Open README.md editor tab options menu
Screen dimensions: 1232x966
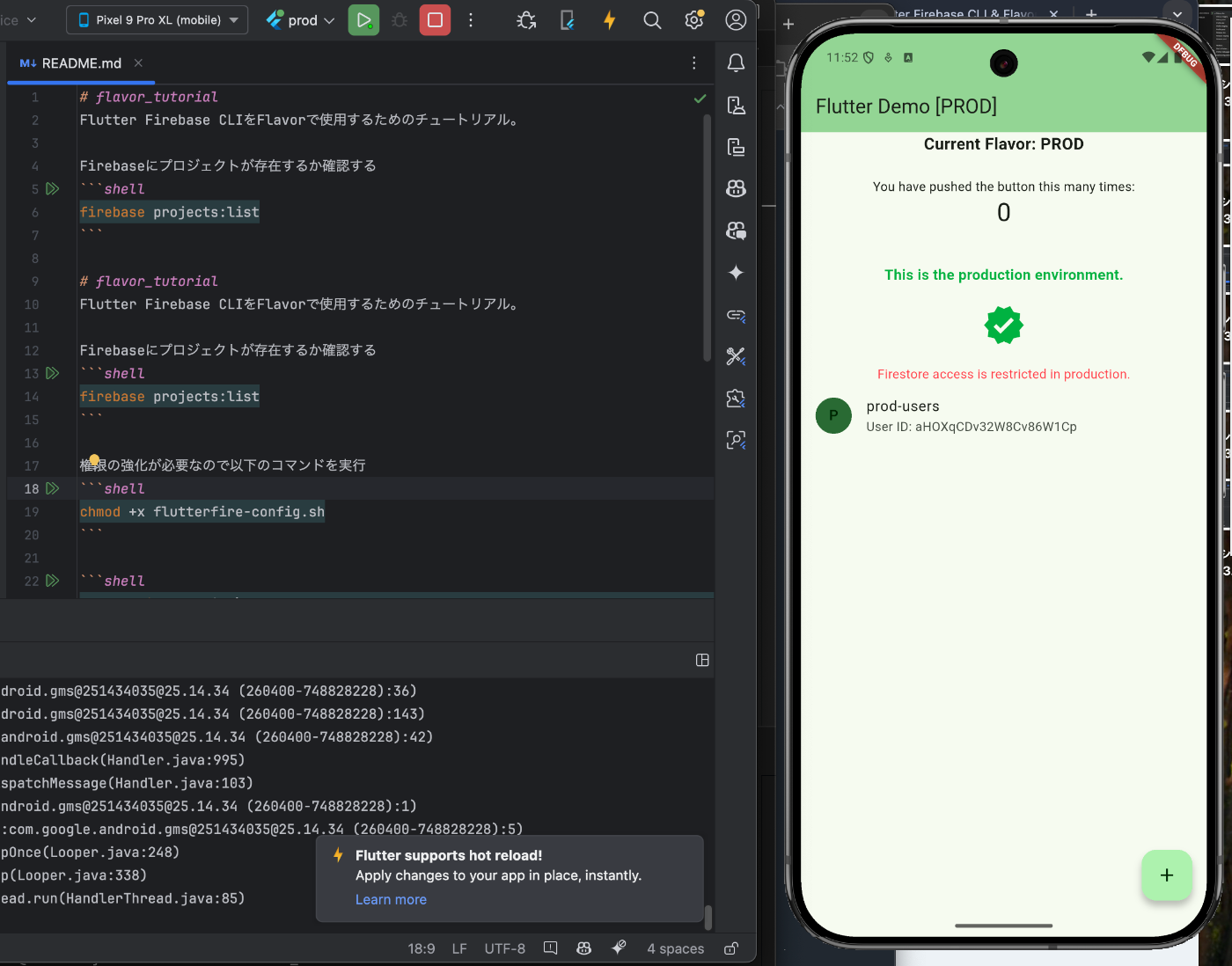694,63
